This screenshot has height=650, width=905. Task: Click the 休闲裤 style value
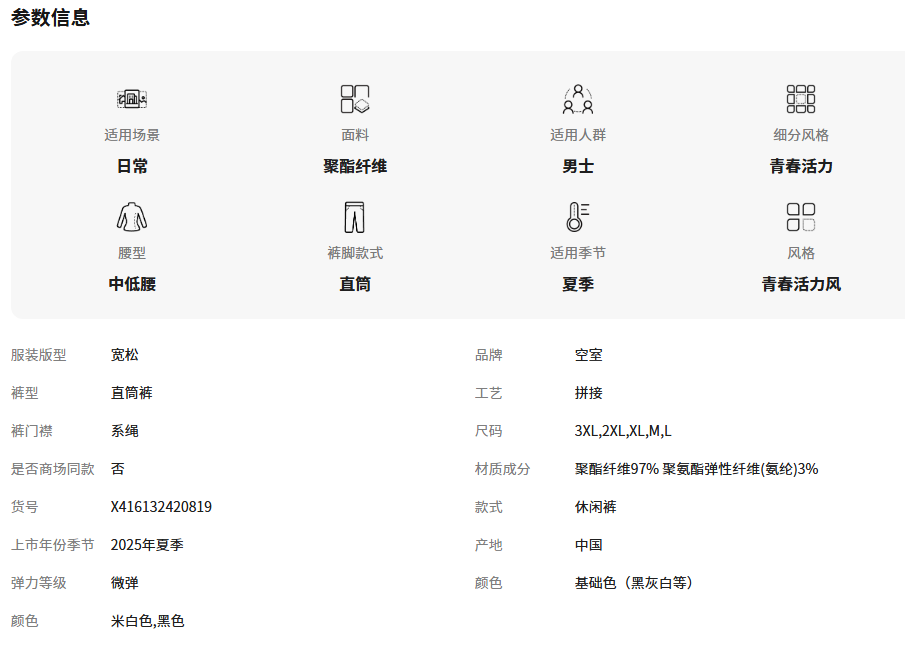point(596,507)
